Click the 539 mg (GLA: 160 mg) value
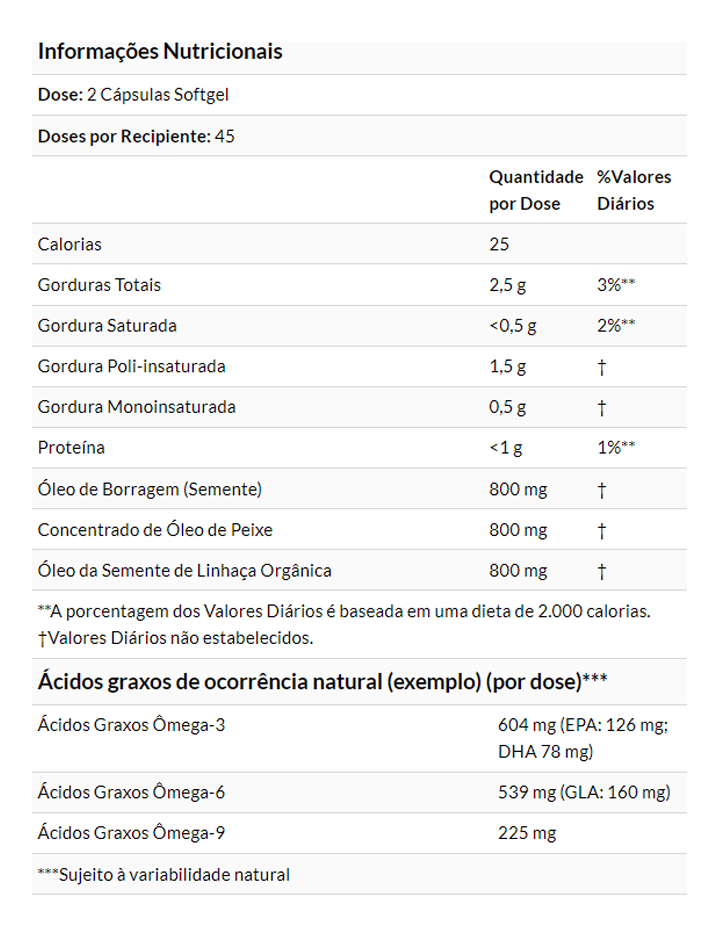The image size is (719, 937). pyautogui.click(x=584, y=793)
